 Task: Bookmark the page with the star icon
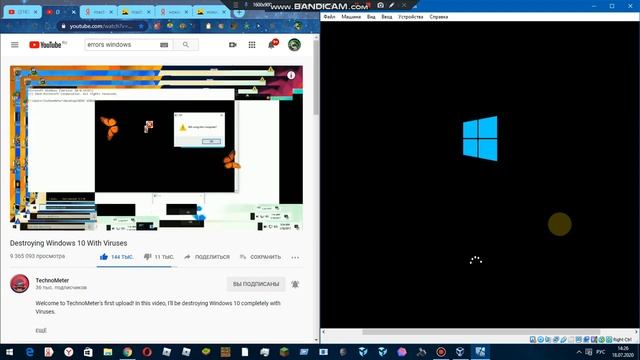coord(141,26)
